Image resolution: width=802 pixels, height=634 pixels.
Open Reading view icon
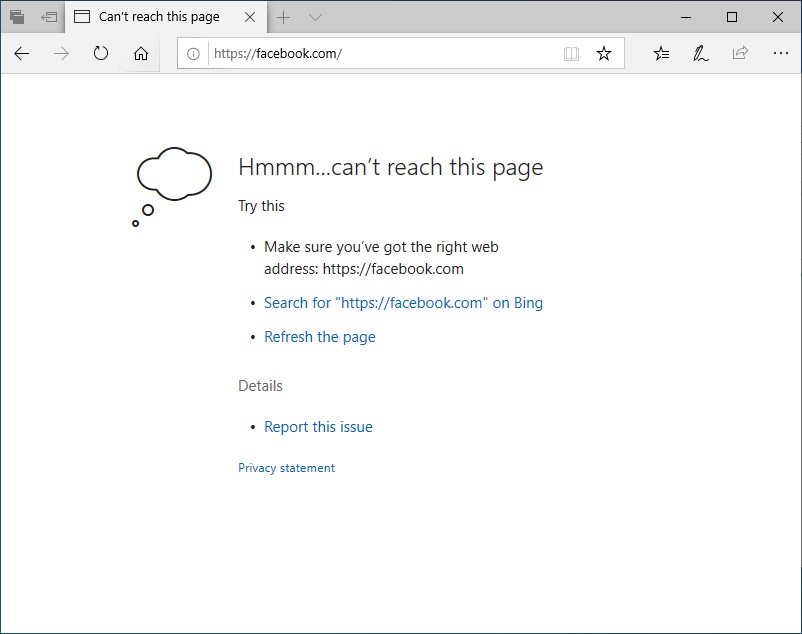pyautogui.click(x=571, y=54)
